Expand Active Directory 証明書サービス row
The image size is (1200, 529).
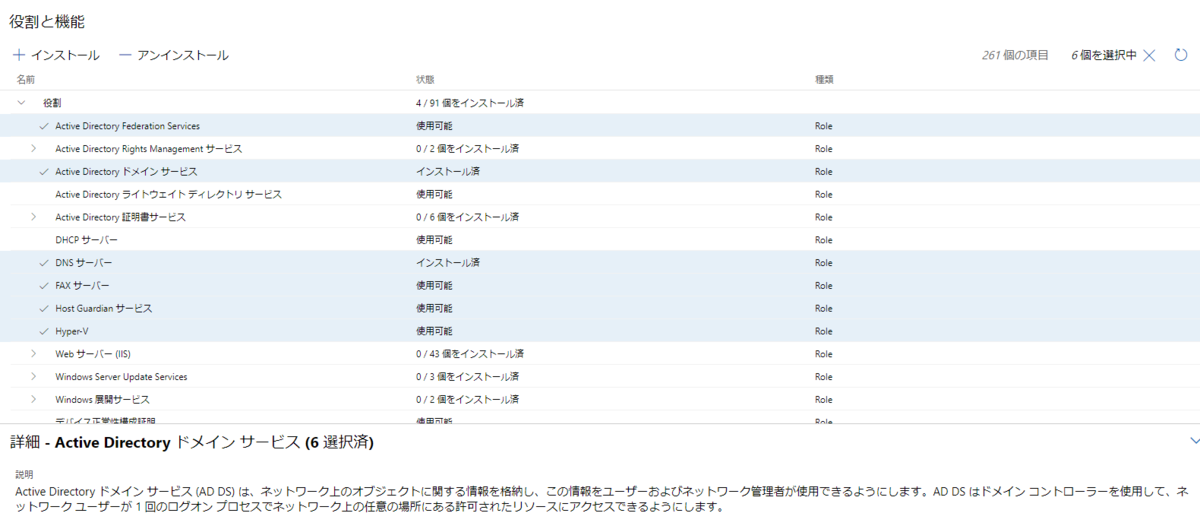(34, 217)
